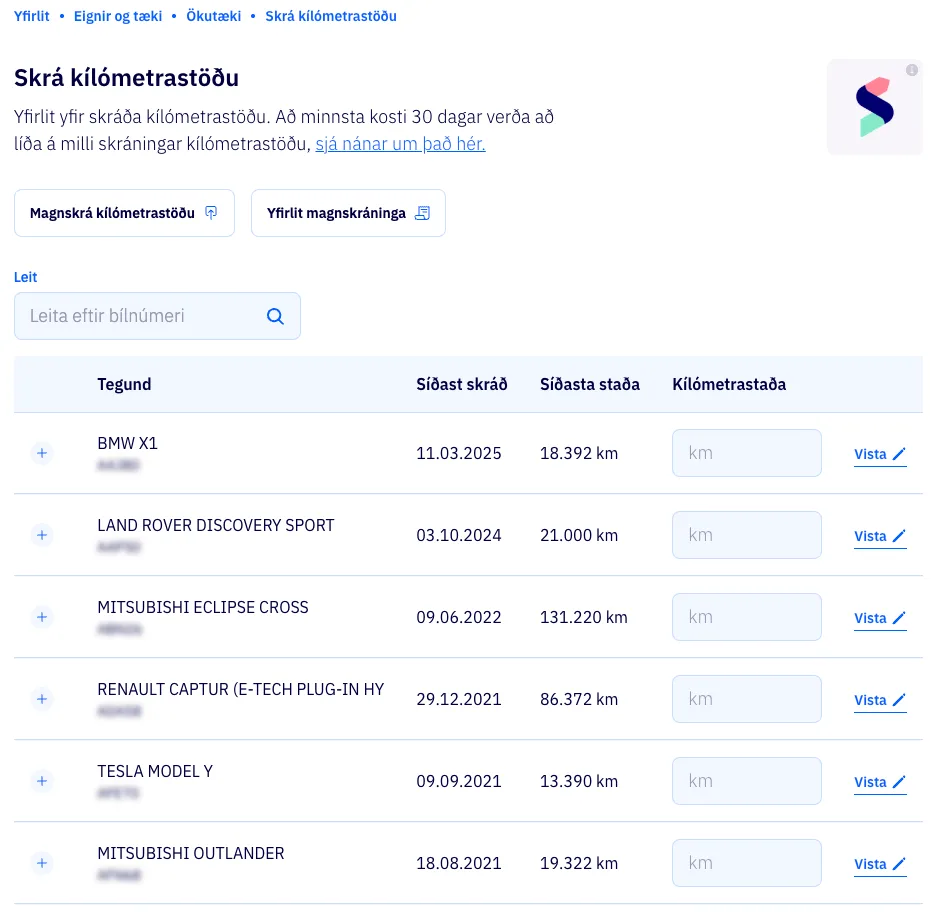
Task: Select the 18.392 km value
Action: point(579,453)
